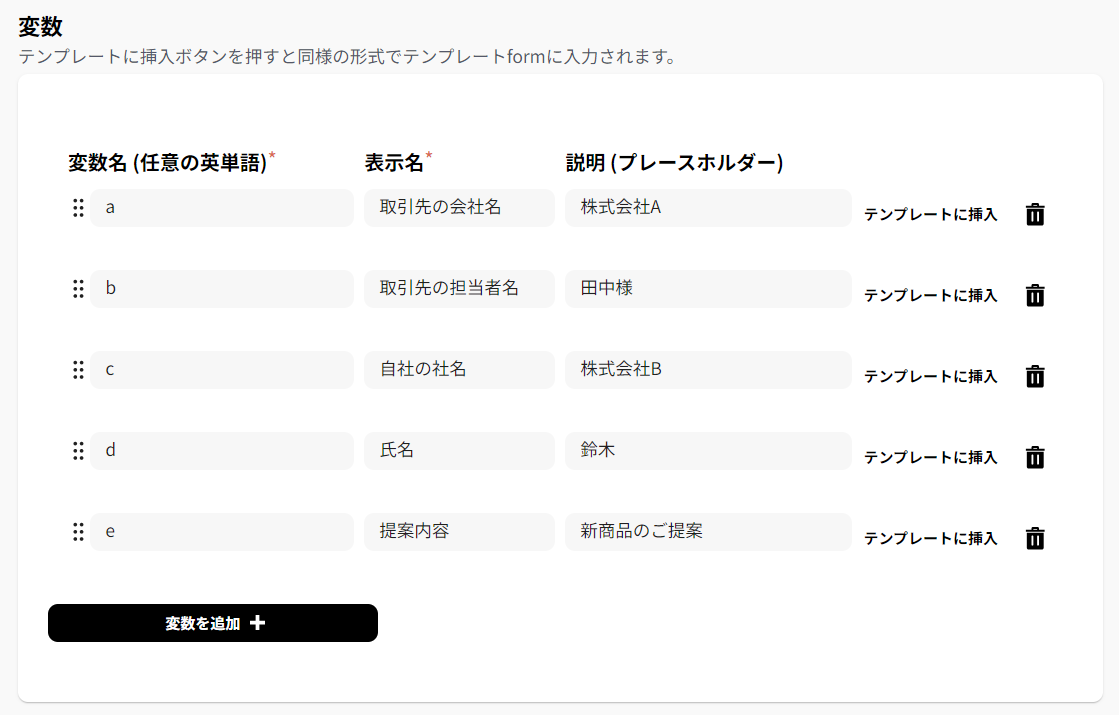Image resolution: width=1119 pixels, height=715 pixels.
Task: Insert 氏名 variable into template
Action: click(930, 457)
